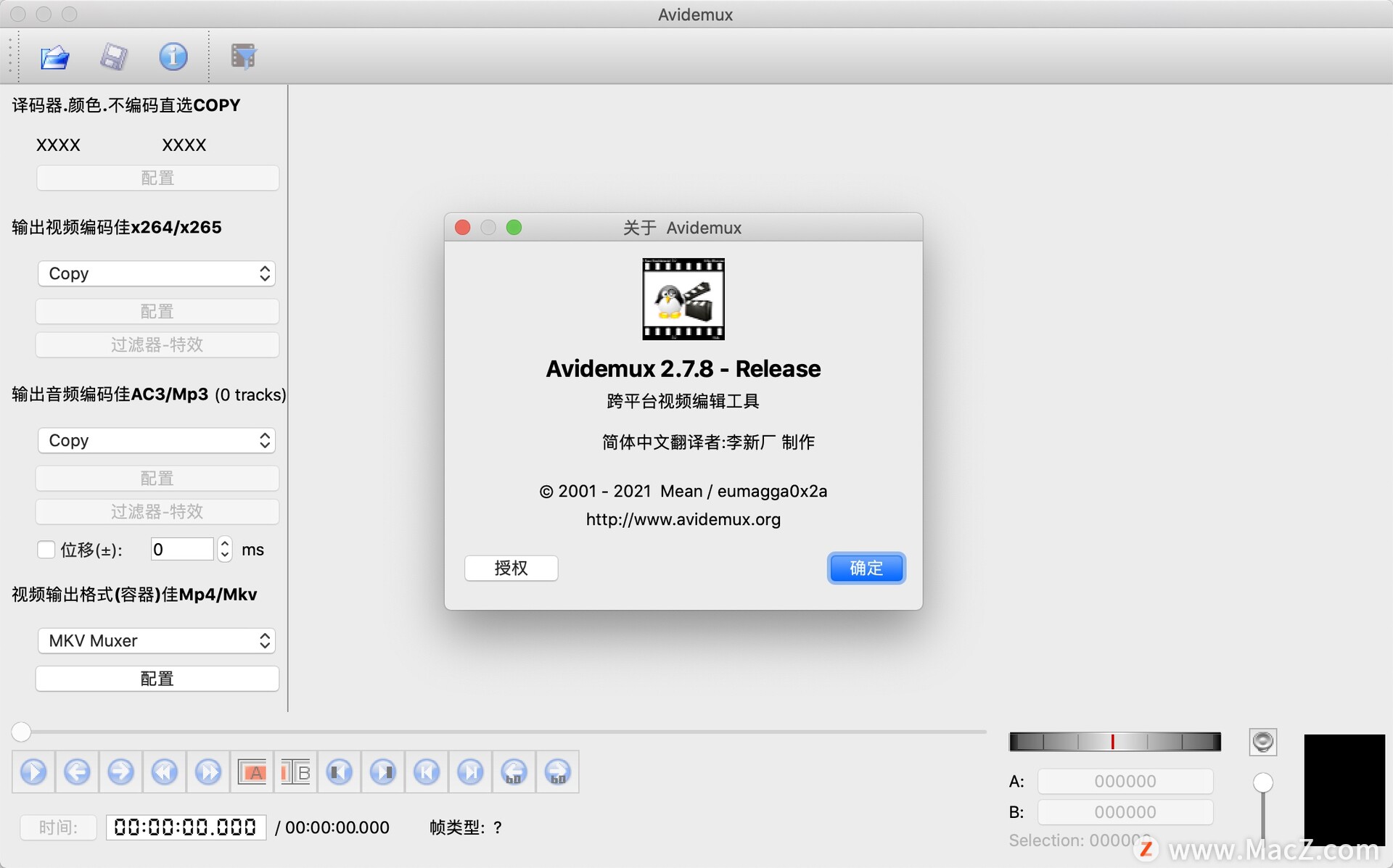The image size is (1393, 868).
Task: Click 配置 under MKV Muxer
Action: click(157, 678)
